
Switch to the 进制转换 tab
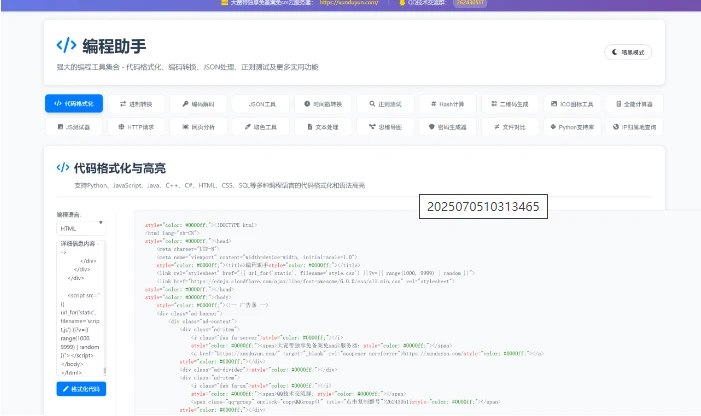click(136, 104)
